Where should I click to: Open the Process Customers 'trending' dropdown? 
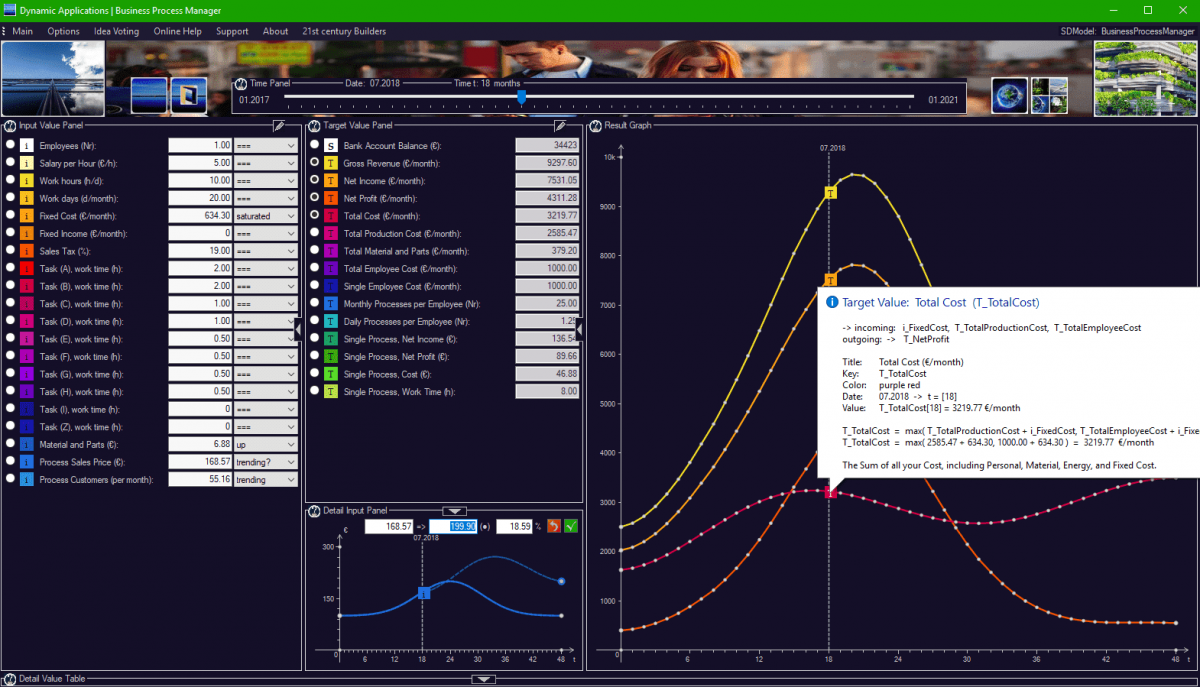265,479
